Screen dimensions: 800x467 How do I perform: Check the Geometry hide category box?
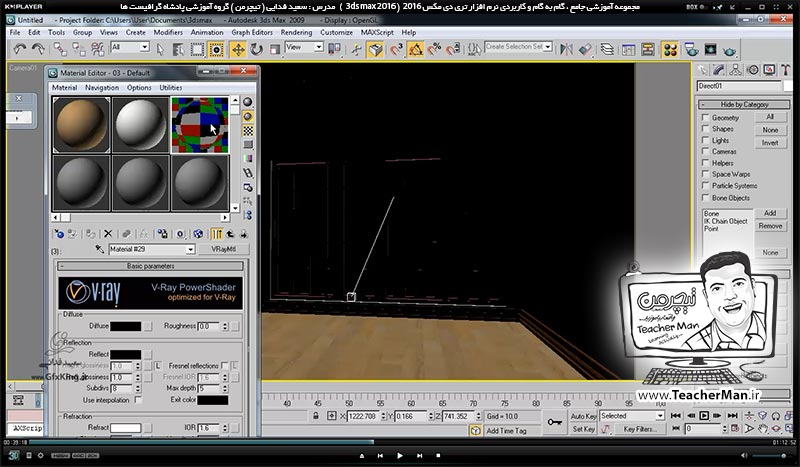[x=706, y=117]
